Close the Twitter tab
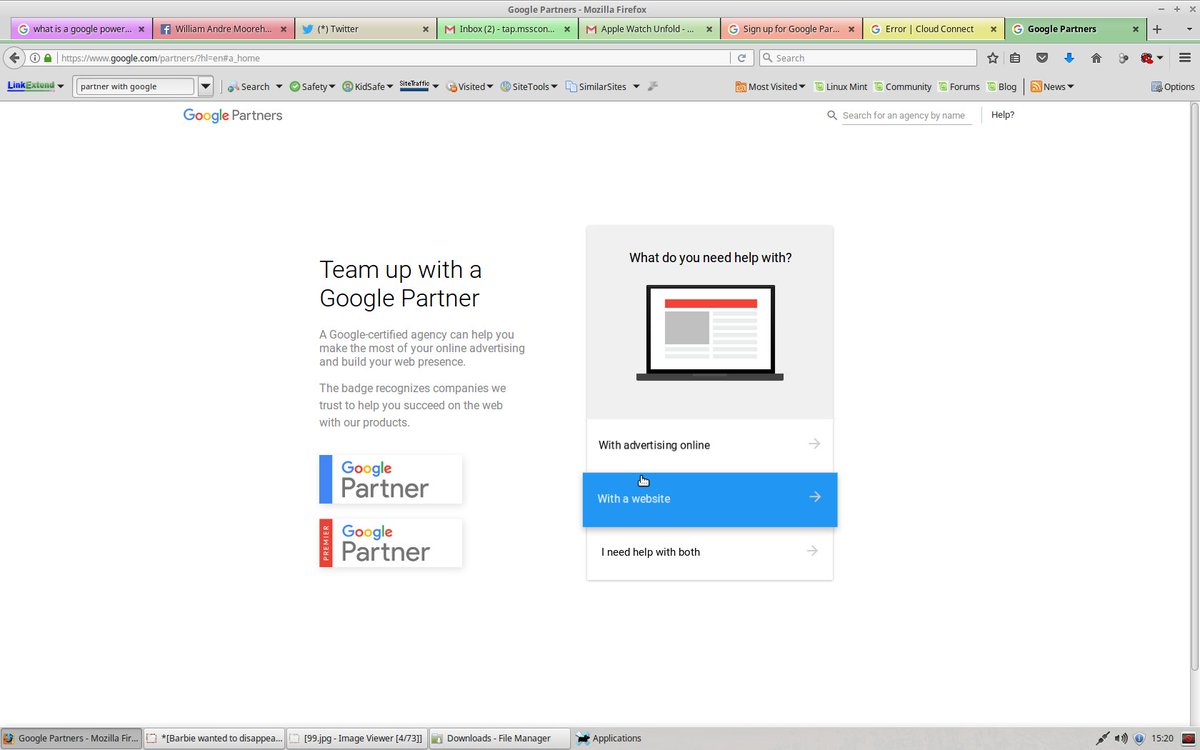 coord(424,29)
